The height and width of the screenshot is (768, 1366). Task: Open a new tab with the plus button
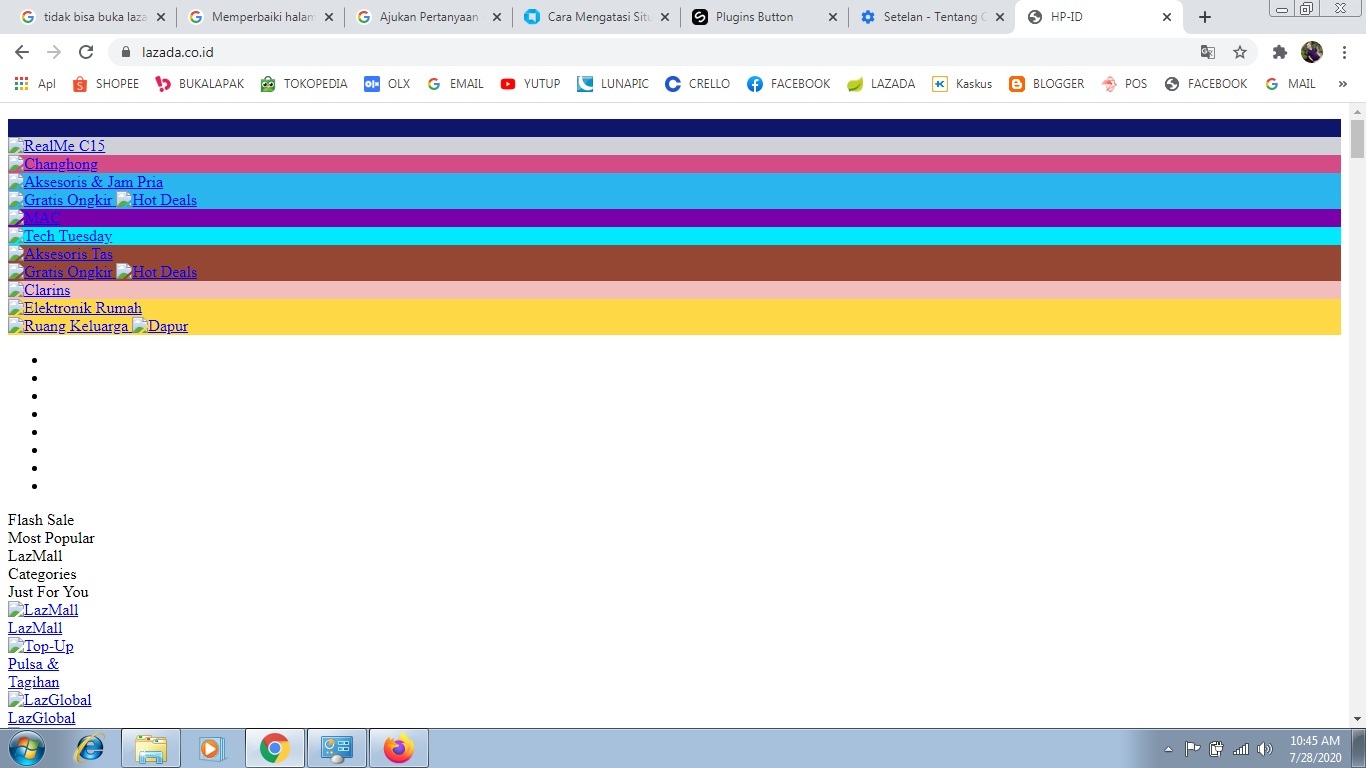[x=1205, y=17]
